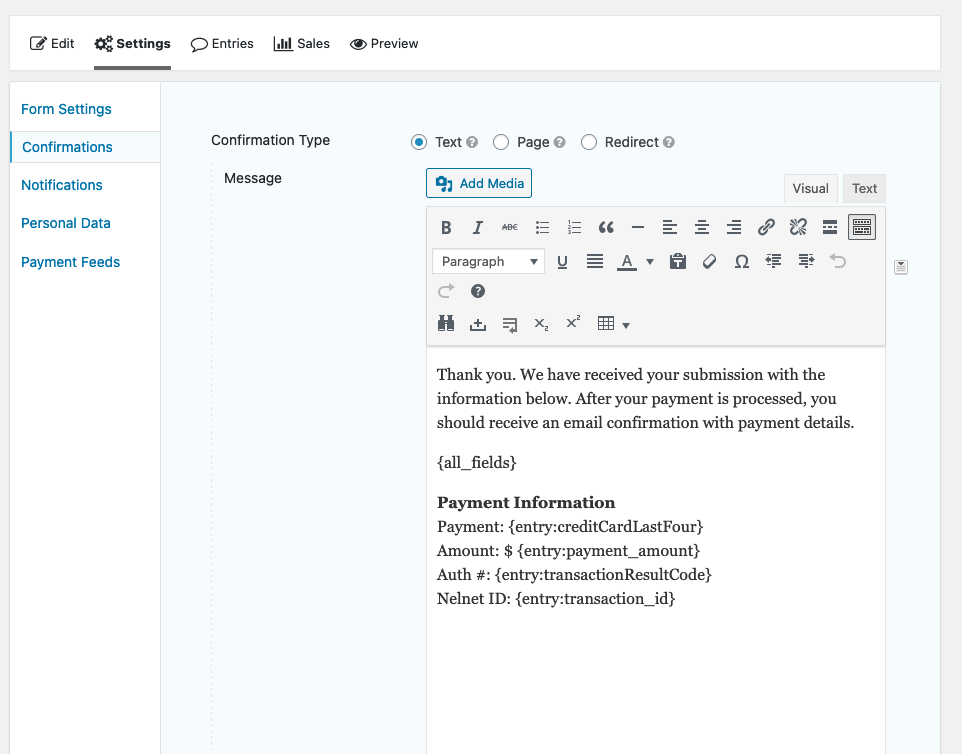Open find and replace binoculars

click(446, 324)
